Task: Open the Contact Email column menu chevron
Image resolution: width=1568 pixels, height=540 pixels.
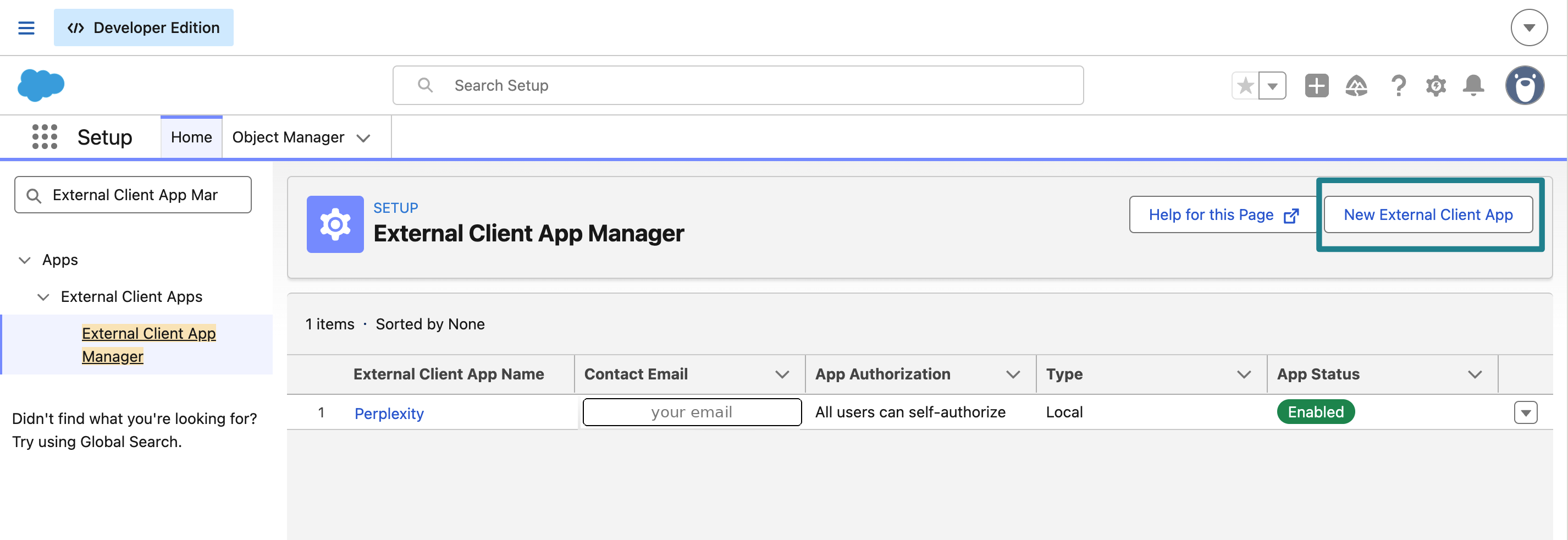Action: pos(782,374)
